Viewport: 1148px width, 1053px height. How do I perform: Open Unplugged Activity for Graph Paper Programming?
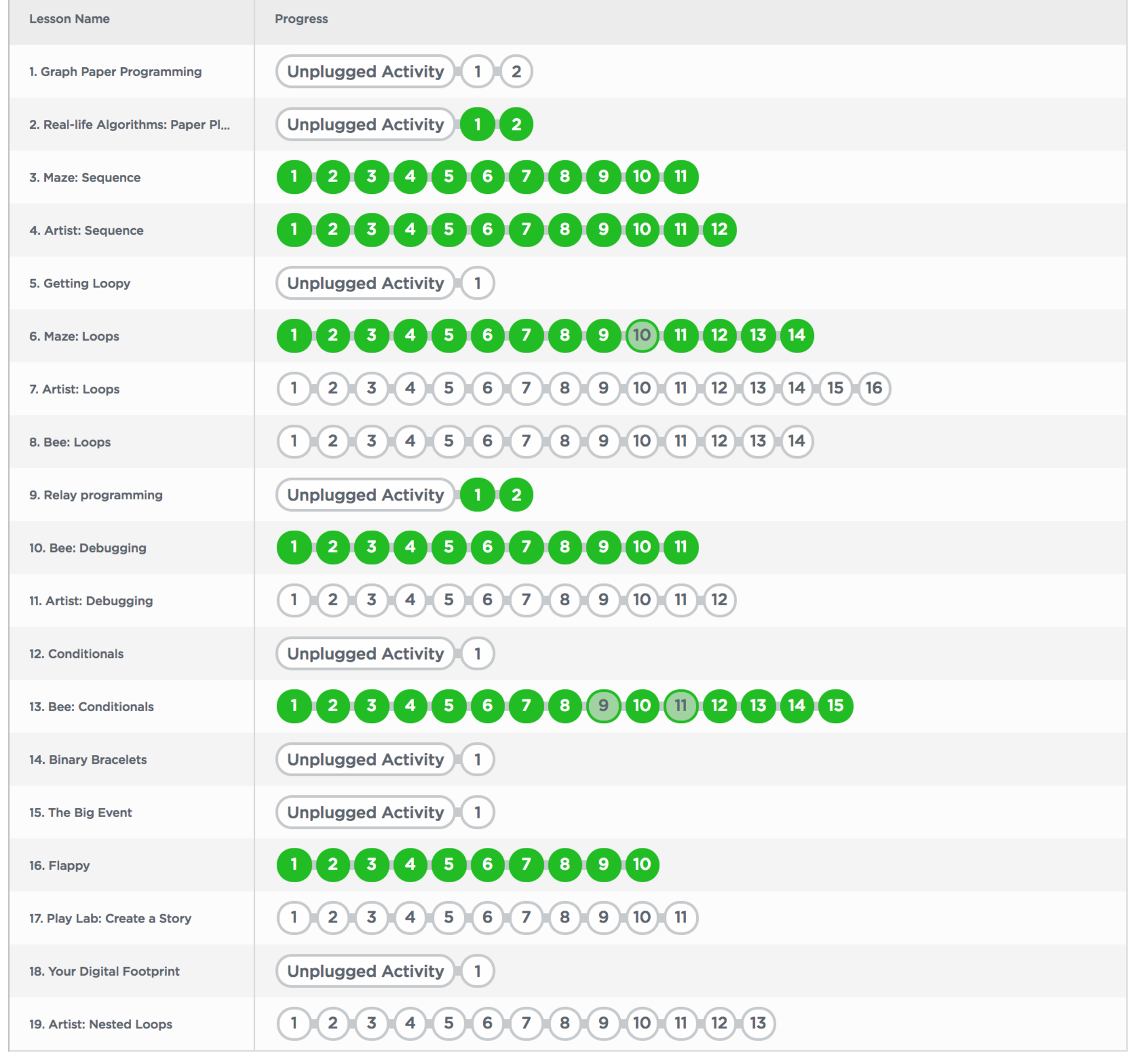[x=365, y=71]
